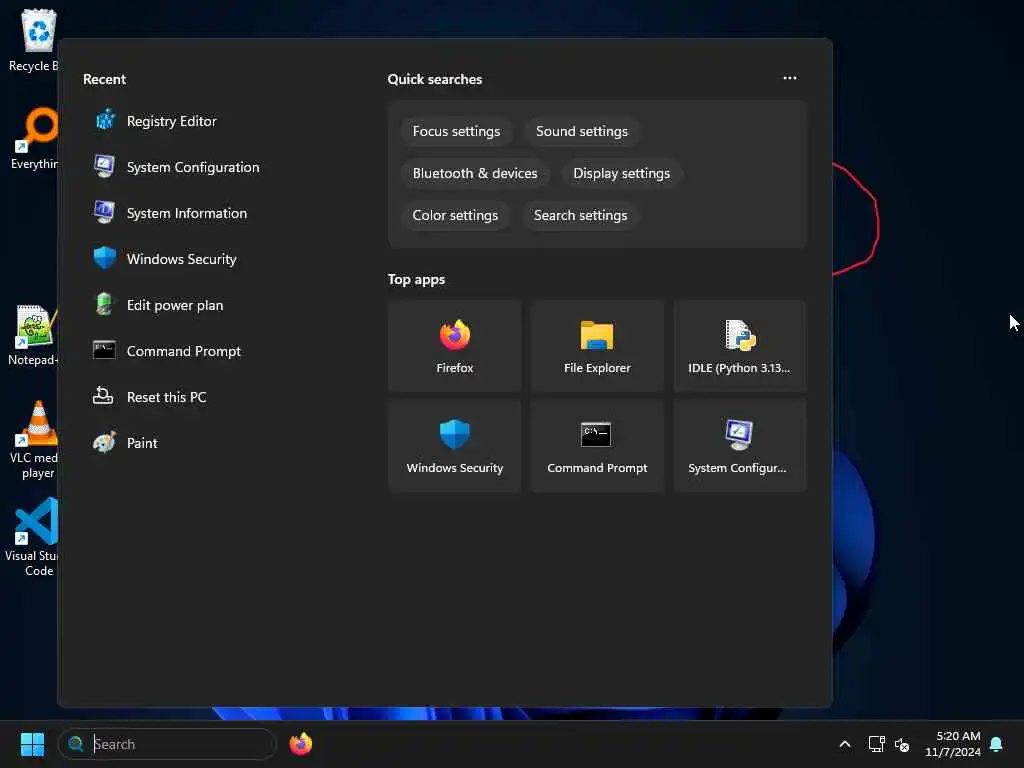This screenshot has width=1024, height=768.
Task: Click the taskbar Search input field
Action: [167, 744]
